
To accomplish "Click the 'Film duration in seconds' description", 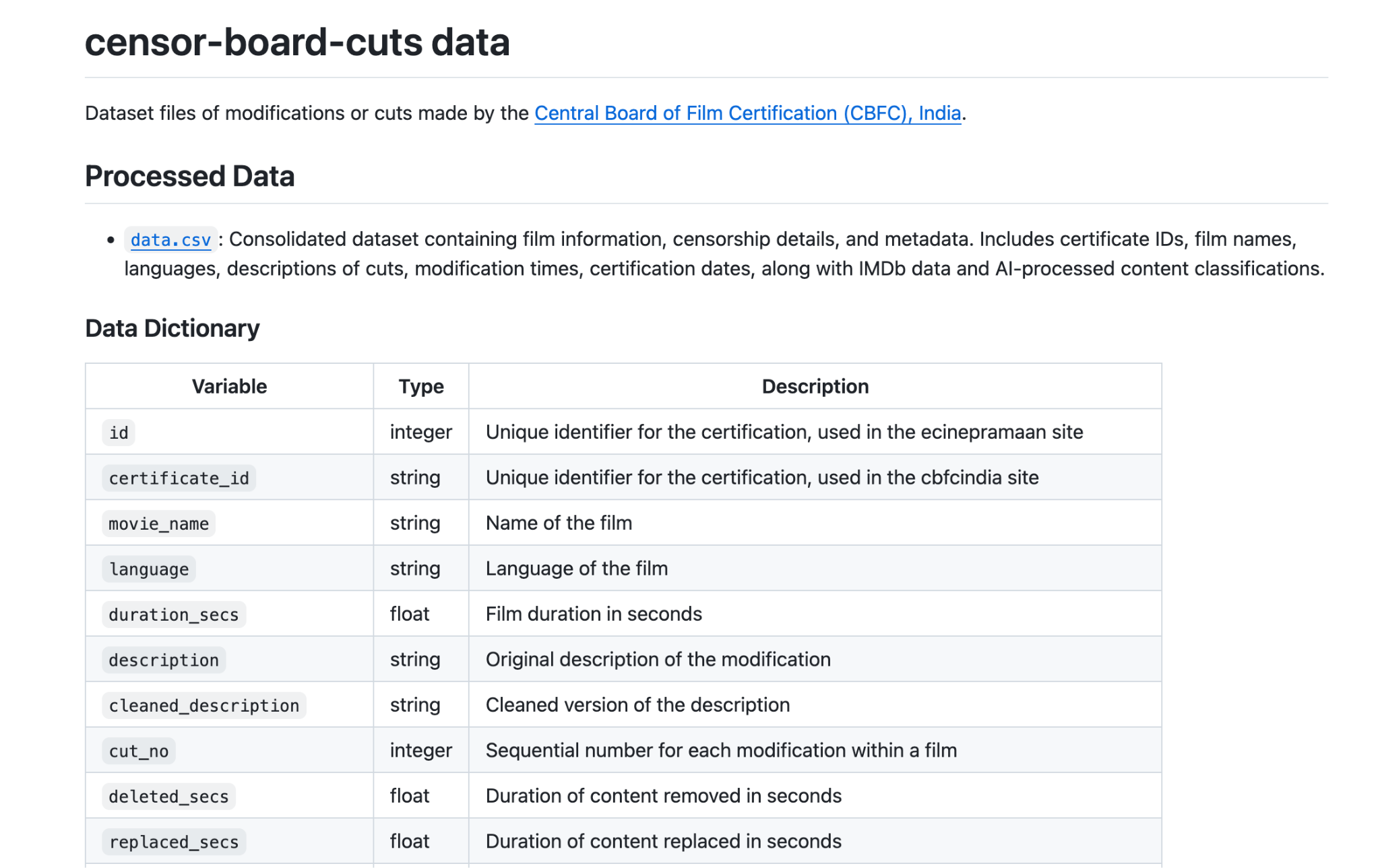I will (x=594, y=614).
